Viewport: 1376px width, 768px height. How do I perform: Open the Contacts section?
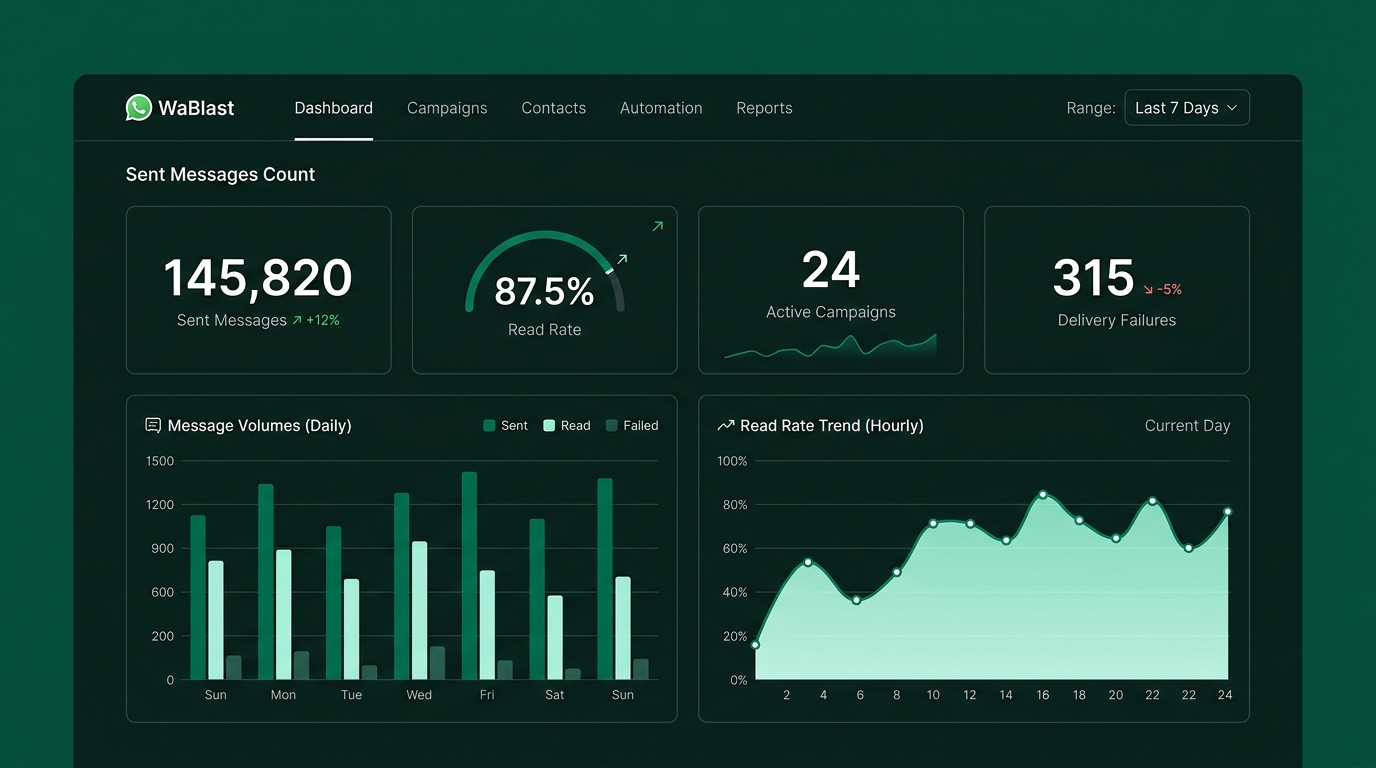click(x=553, y=108)
